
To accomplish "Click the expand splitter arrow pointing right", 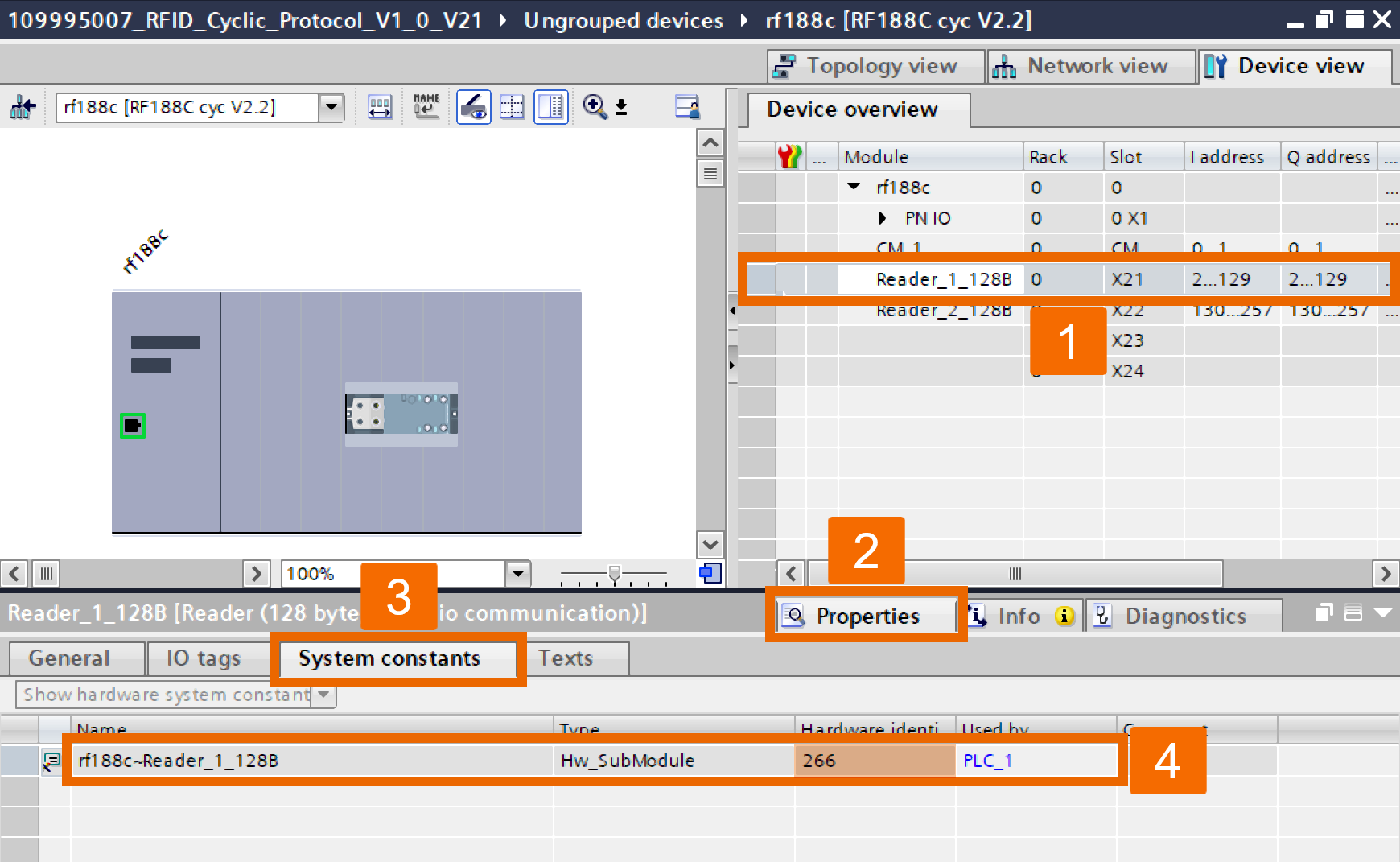I will click(732, 365).
